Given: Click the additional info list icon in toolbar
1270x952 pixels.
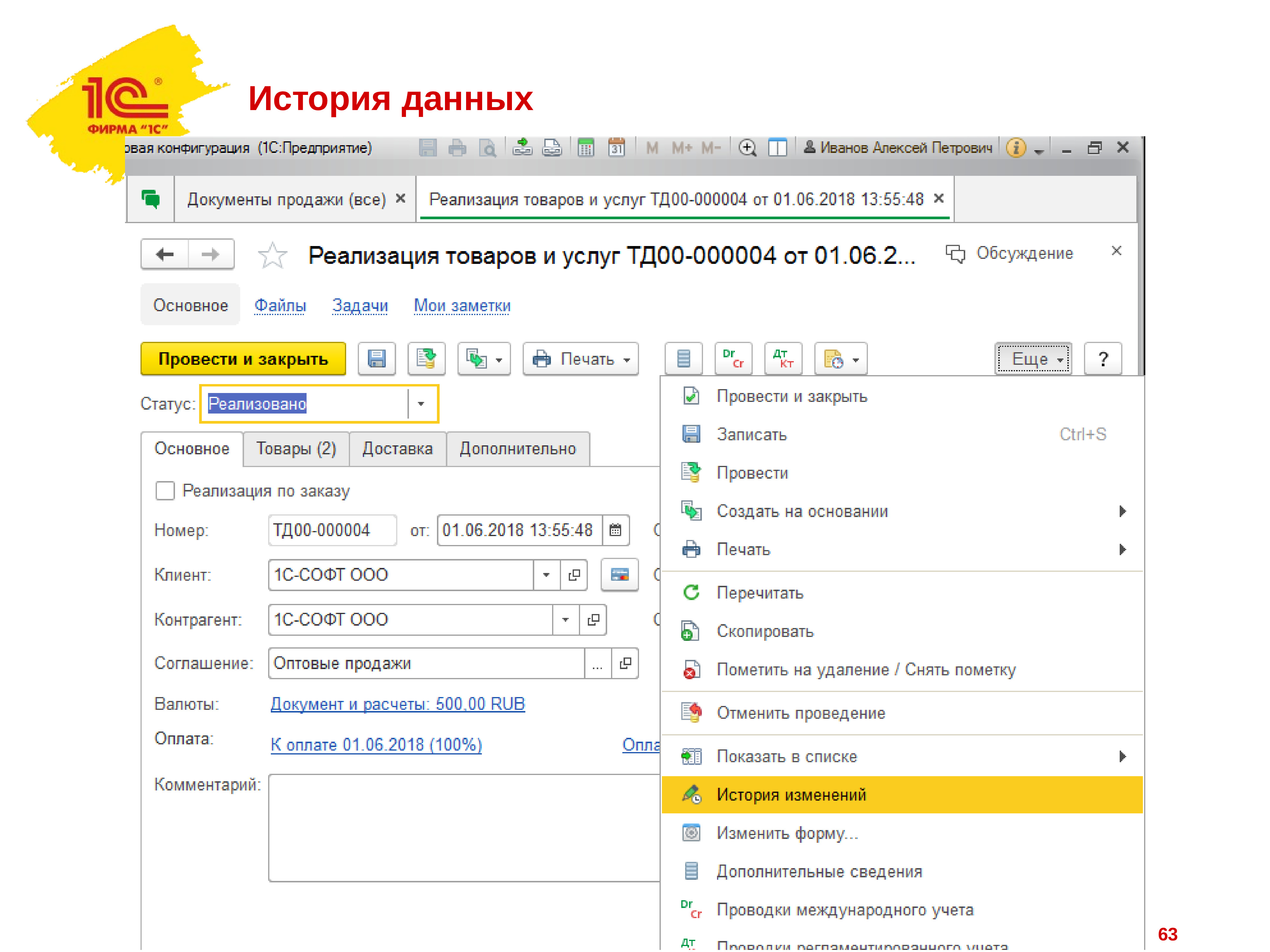Looking at the screenshot, I should tap(683, 359).
